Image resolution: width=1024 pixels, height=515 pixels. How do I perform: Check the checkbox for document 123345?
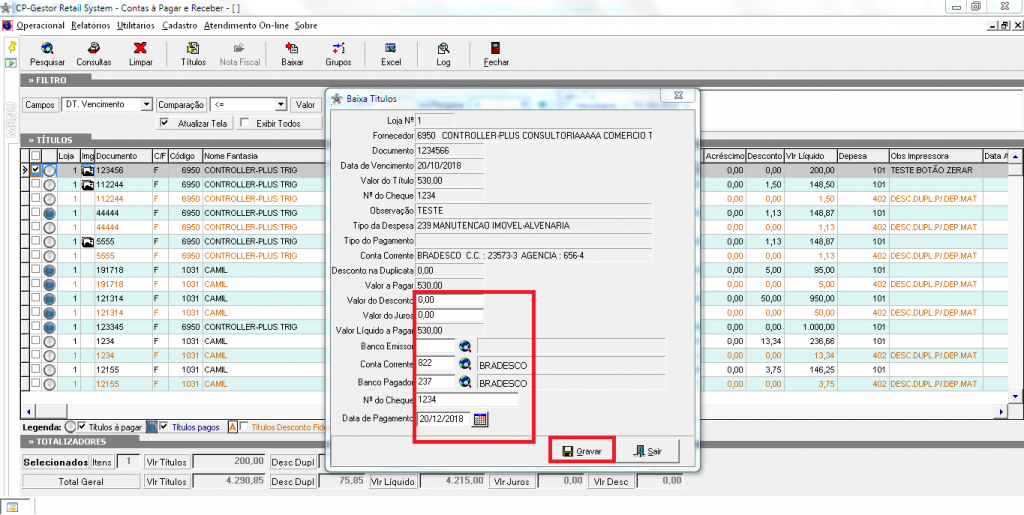click(36, 327)
